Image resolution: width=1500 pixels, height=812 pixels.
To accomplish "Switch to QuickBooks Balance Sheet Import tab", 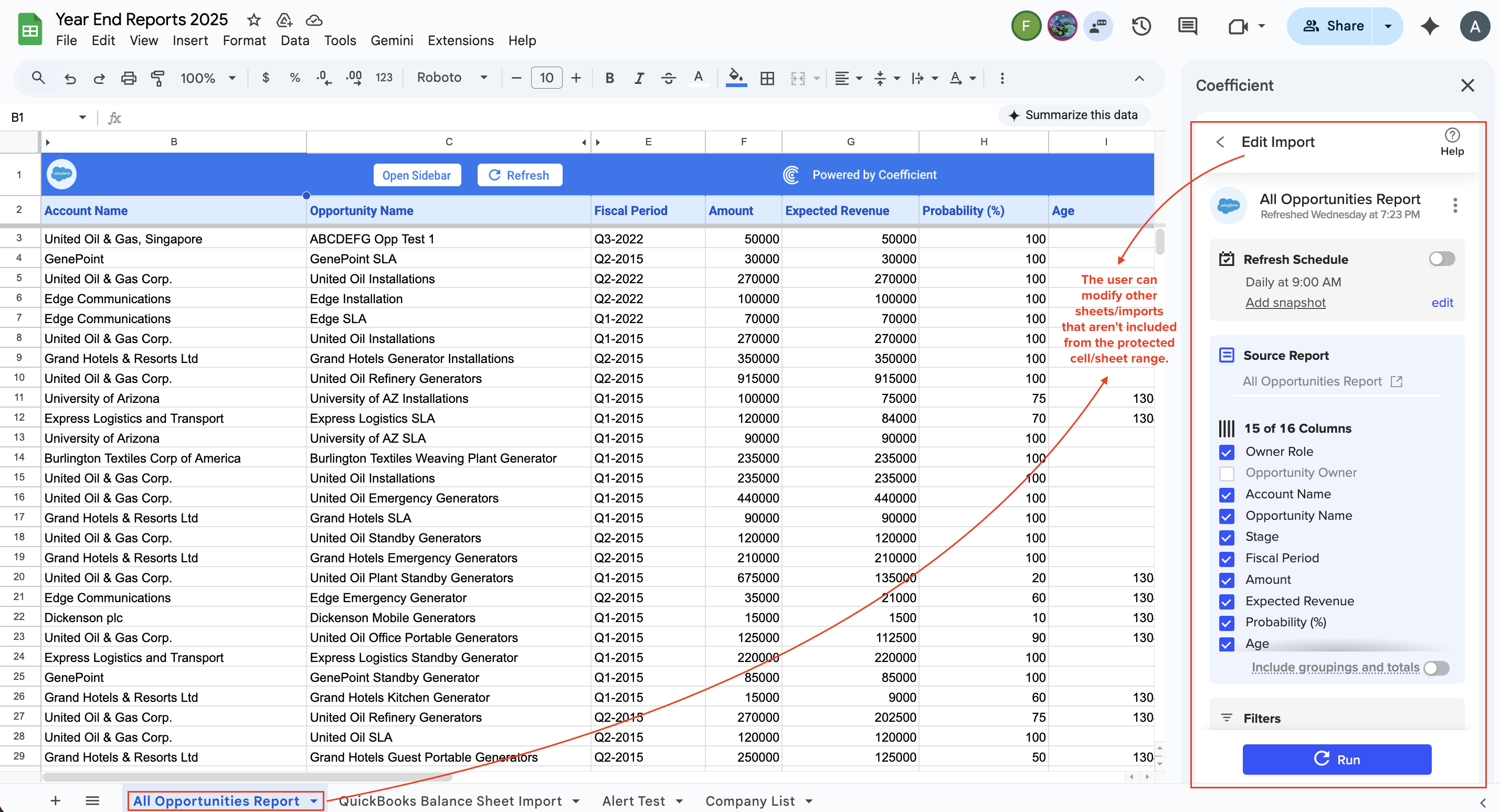I will (x=450, y=801).
